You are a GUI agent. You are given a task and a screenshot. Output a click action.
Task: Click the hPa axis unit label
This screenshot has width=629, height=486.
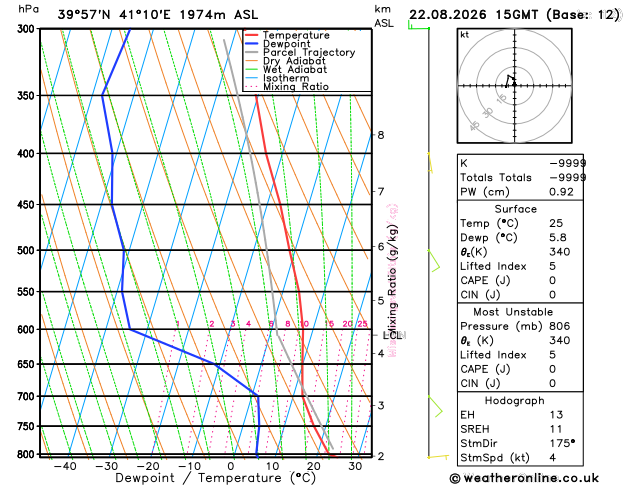(28, 9)
